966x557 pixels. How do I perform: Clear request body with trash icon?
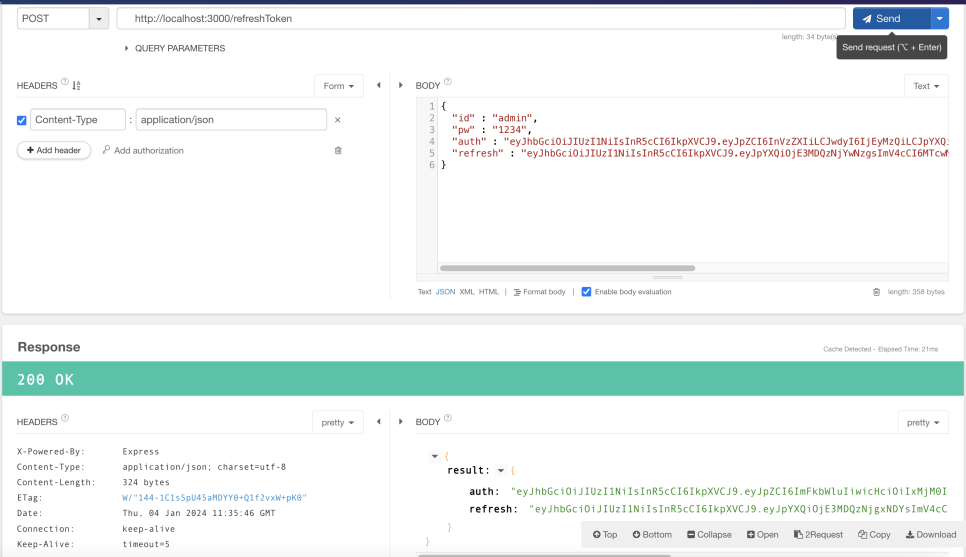pyautogui.click(x=877, y=292)
